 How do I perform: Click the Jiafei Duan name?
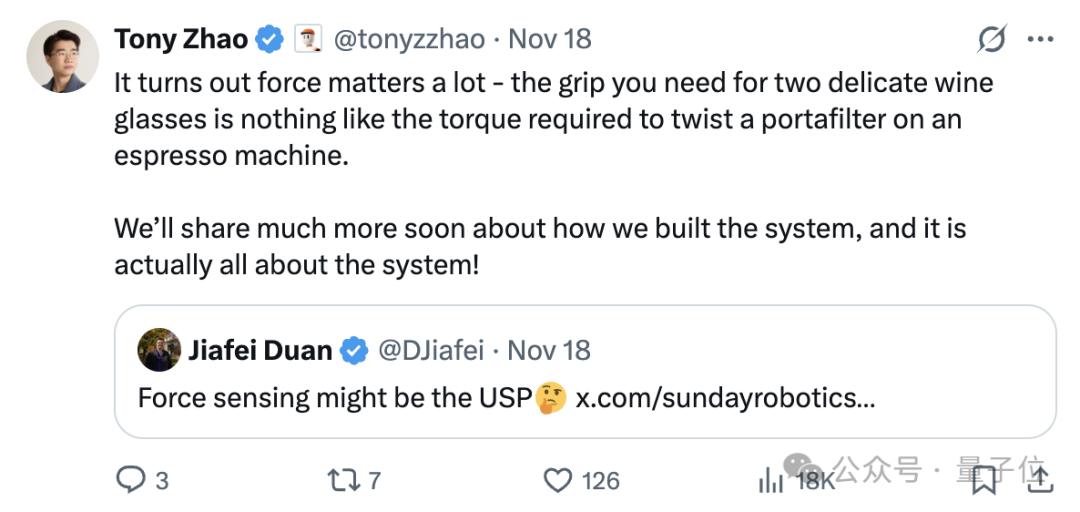coord(259,350)
